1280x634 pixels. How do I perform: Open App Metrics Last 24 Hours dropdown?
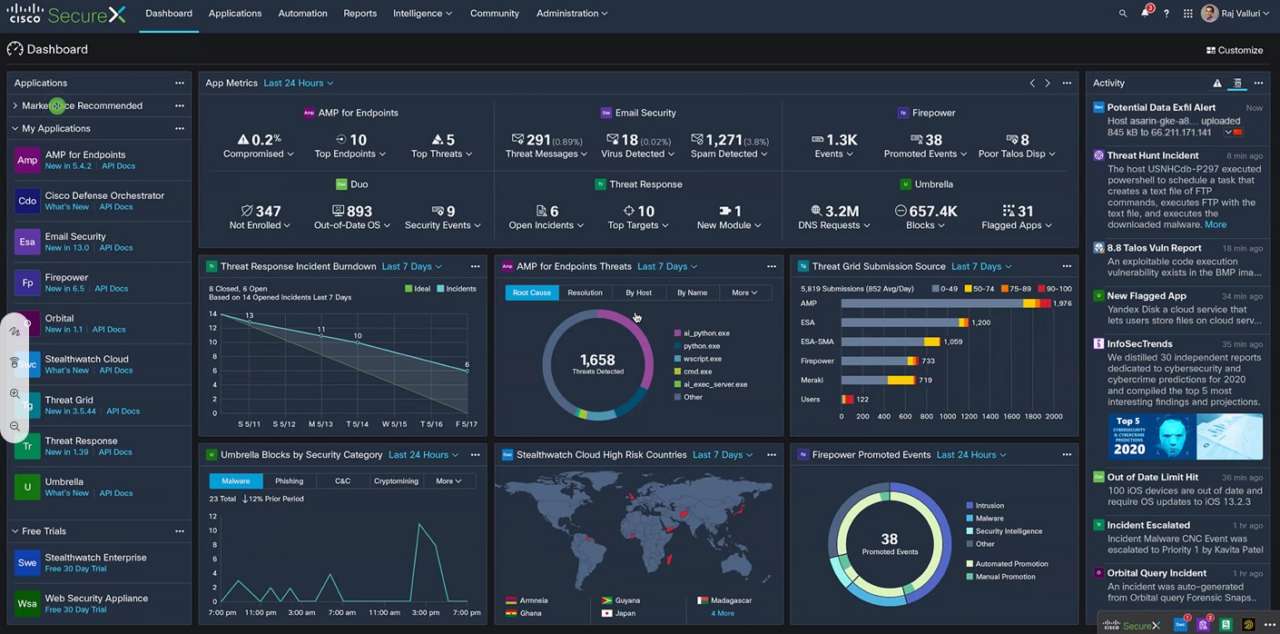tap(298, 83)
